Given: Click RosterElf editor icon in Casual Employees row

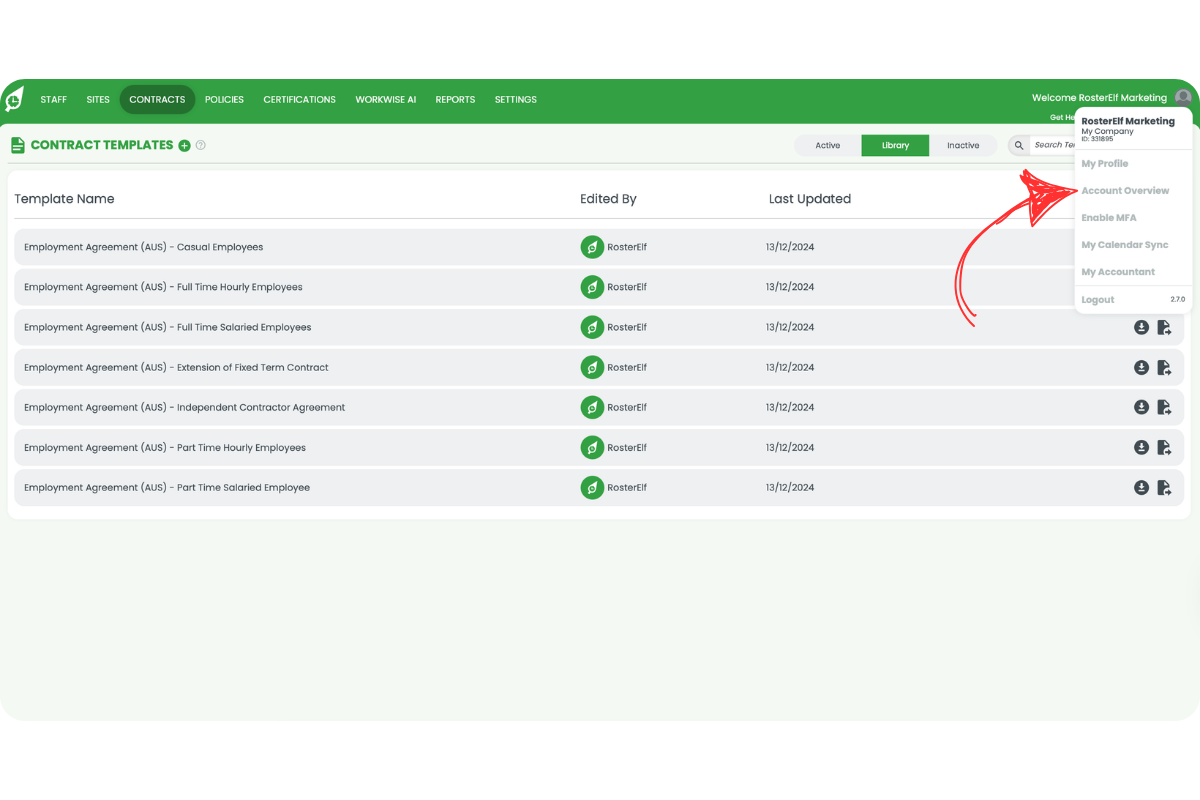Looking at the screenshot, I should coord(592,247).
